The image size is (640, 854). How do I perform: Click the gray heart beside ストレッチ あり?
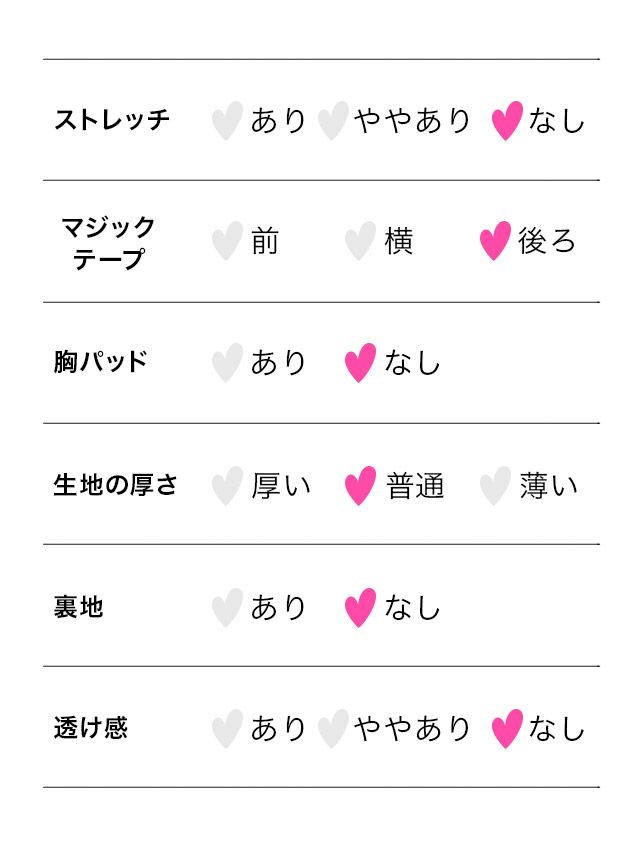227,121
